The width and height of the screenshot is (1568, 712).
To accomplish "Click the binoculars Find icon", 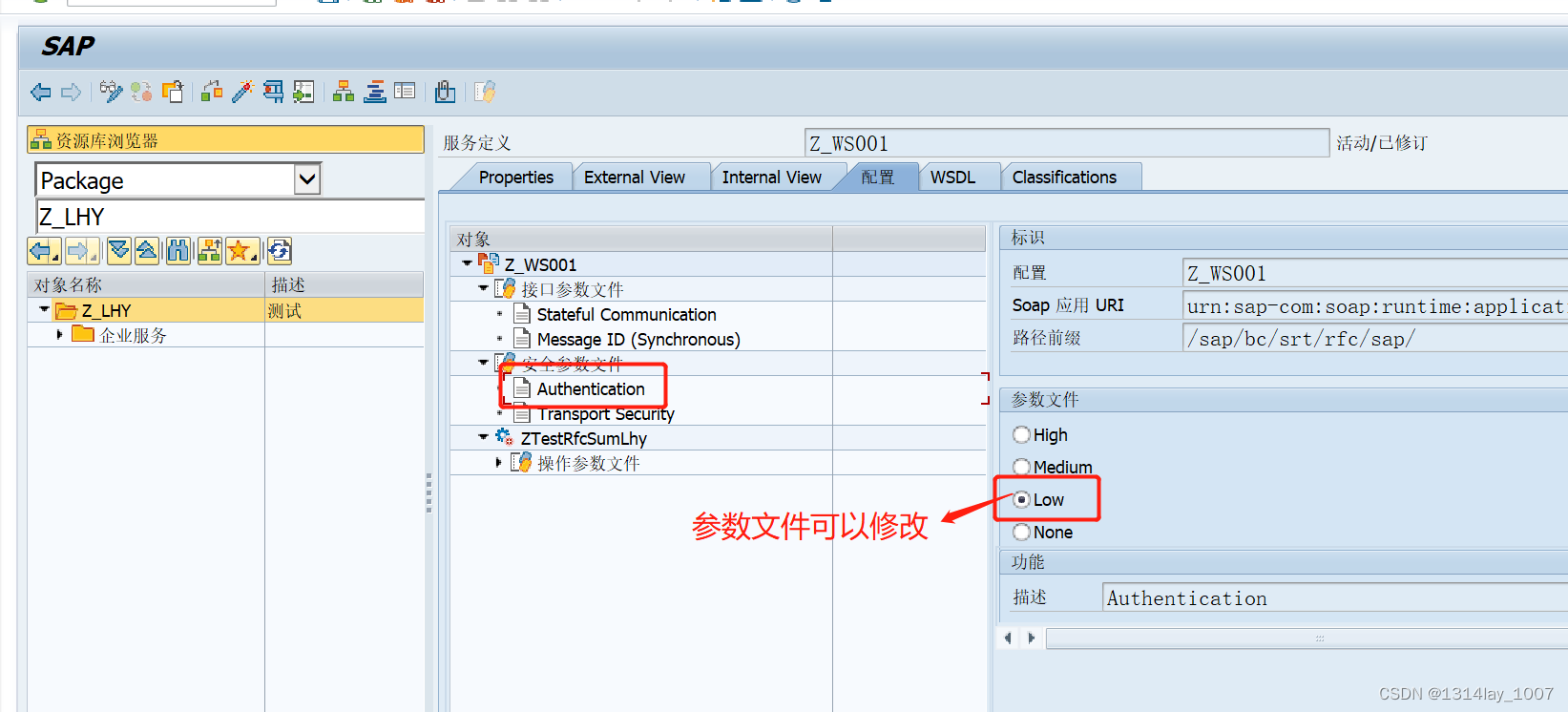I will [178, 251].
